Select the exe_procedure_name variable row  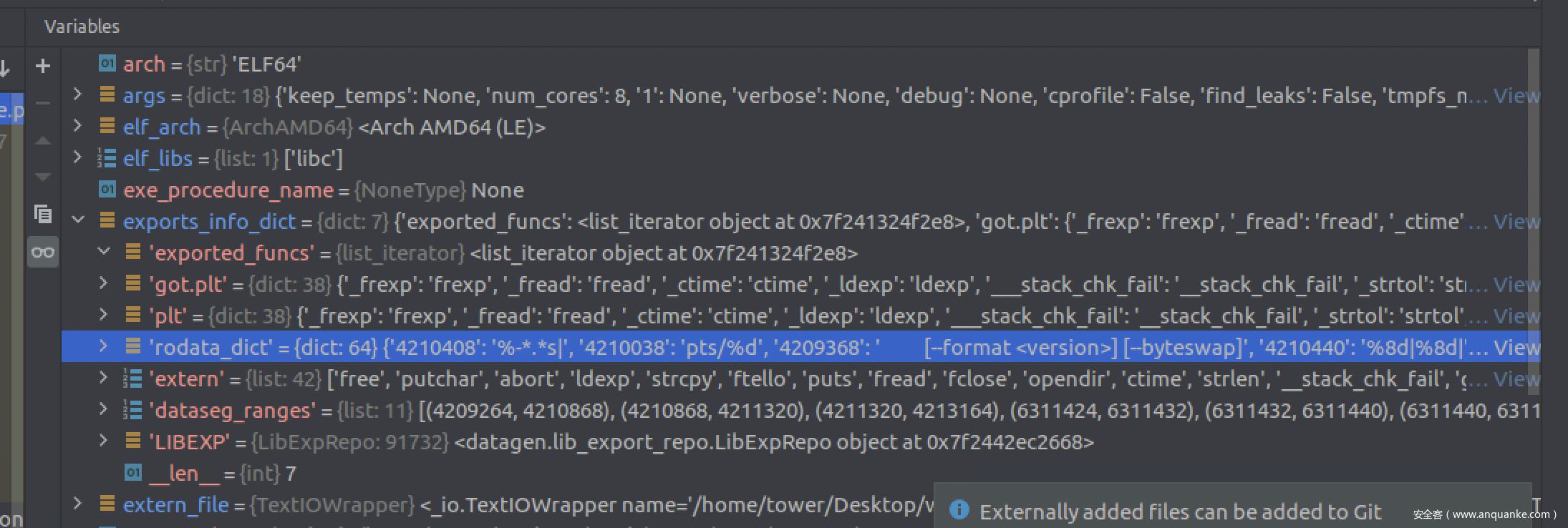322,190
